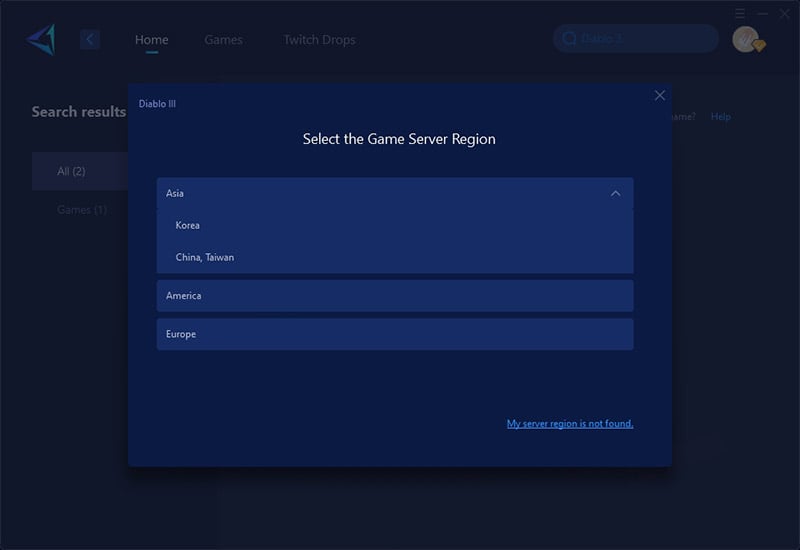Switch to the Home tab

(x=152, y=40)
